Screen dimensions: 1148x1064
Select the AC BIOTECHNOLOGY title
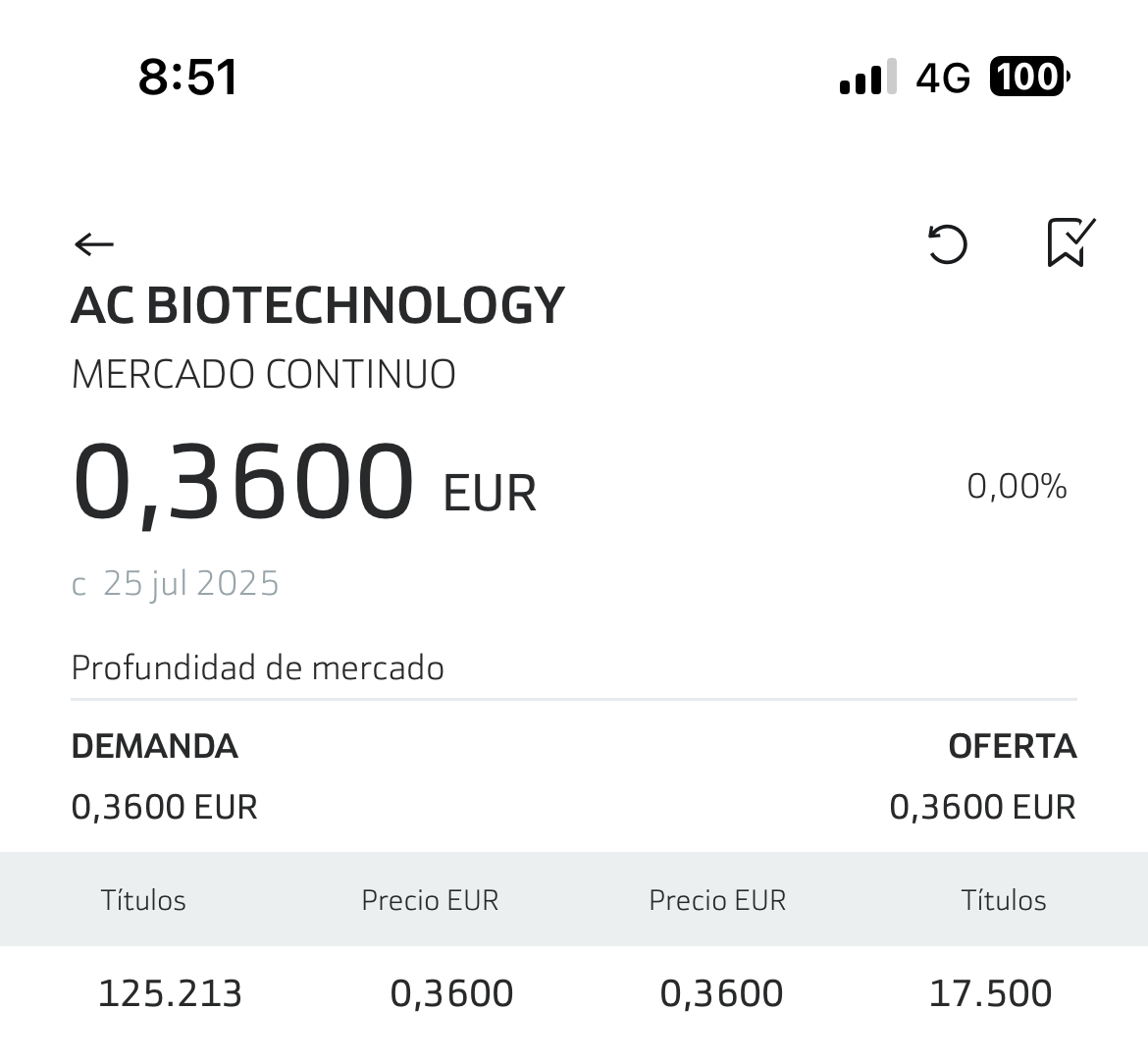318,305
